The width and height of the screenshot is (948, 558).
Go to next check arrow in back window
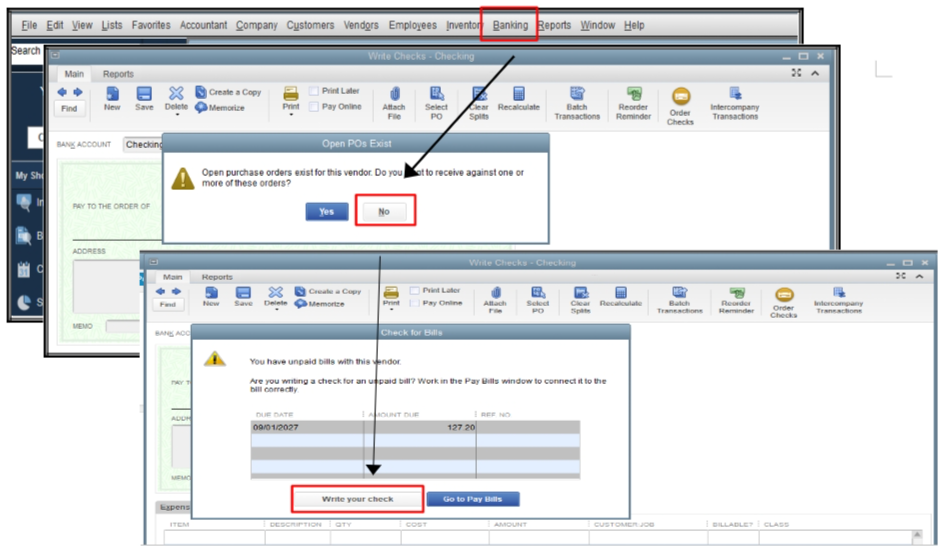77,92
